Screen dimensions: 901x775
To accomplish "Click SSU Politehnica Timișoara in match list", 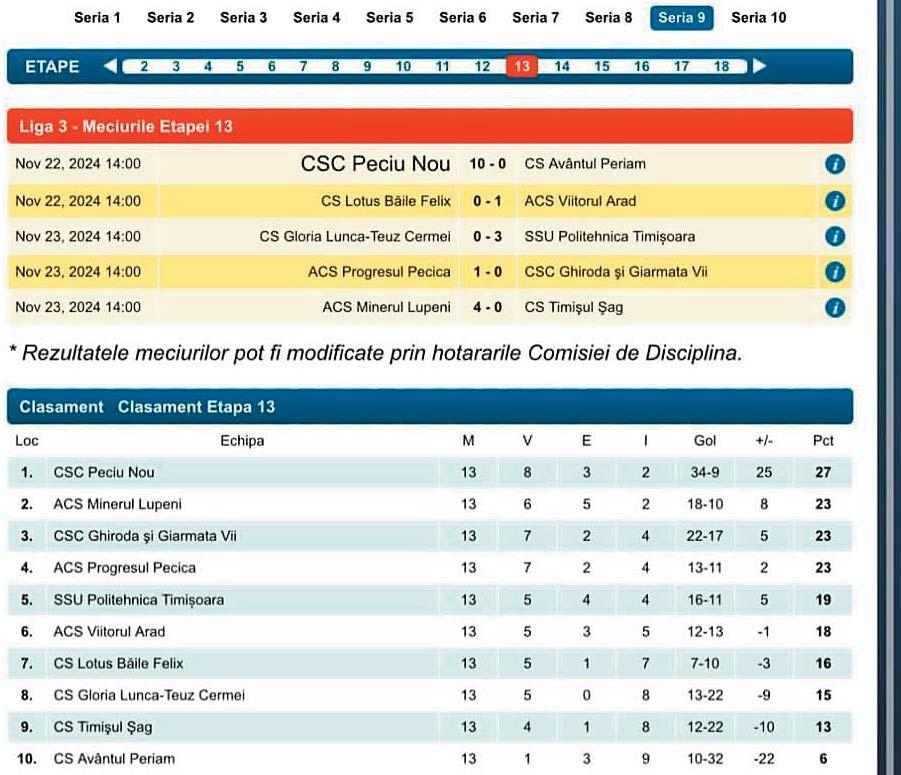I will [x=610, y=236].
